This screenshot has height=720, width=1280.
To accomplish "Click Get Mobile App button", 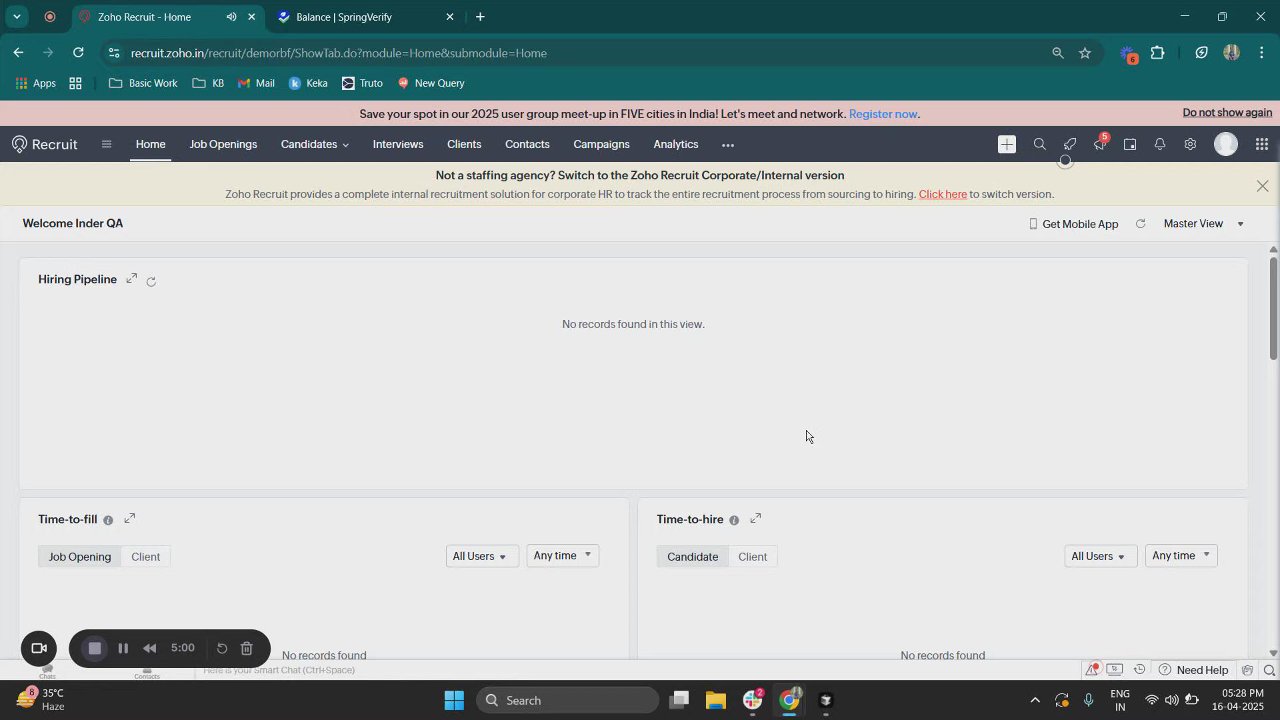I will tap(1074, 224).
